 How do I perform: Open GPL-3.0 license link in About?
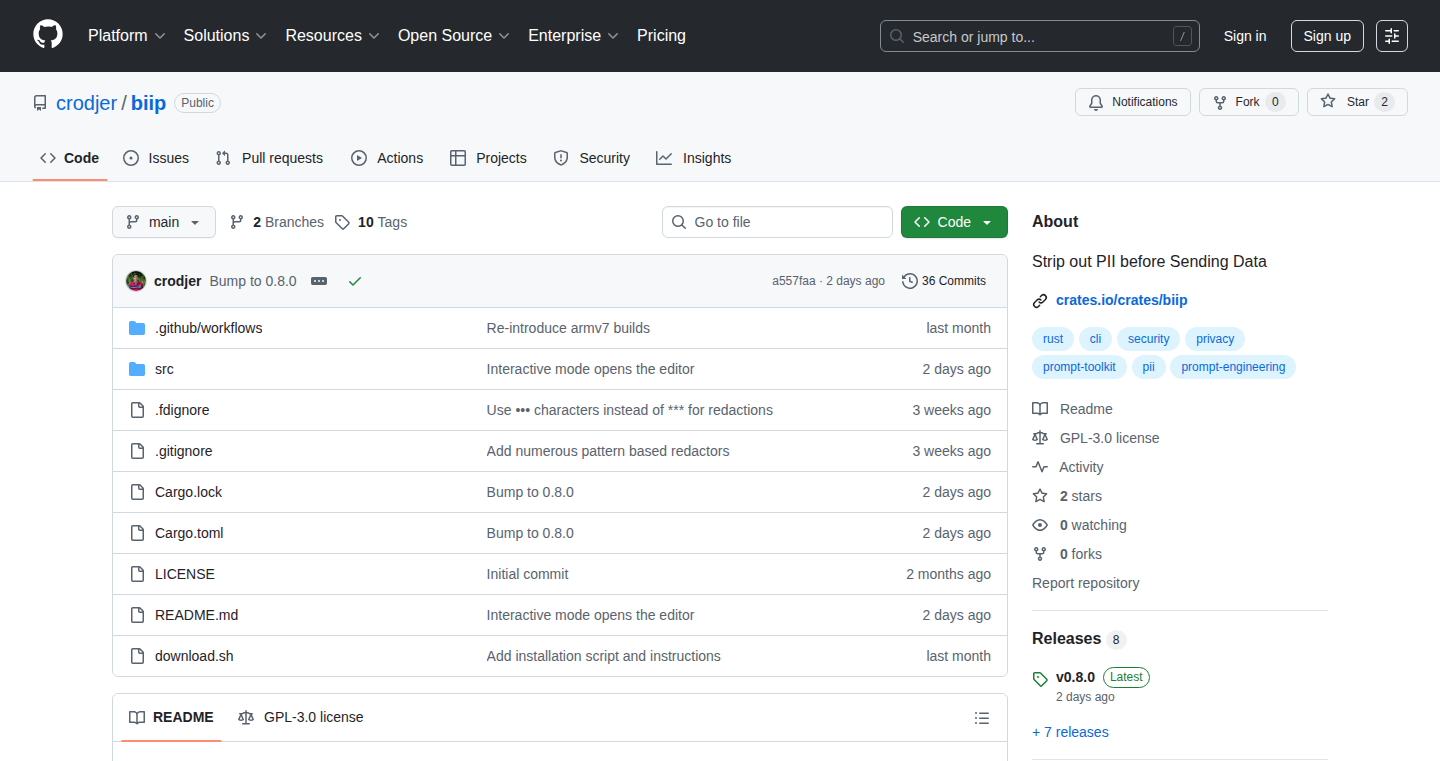(1097, 438)
